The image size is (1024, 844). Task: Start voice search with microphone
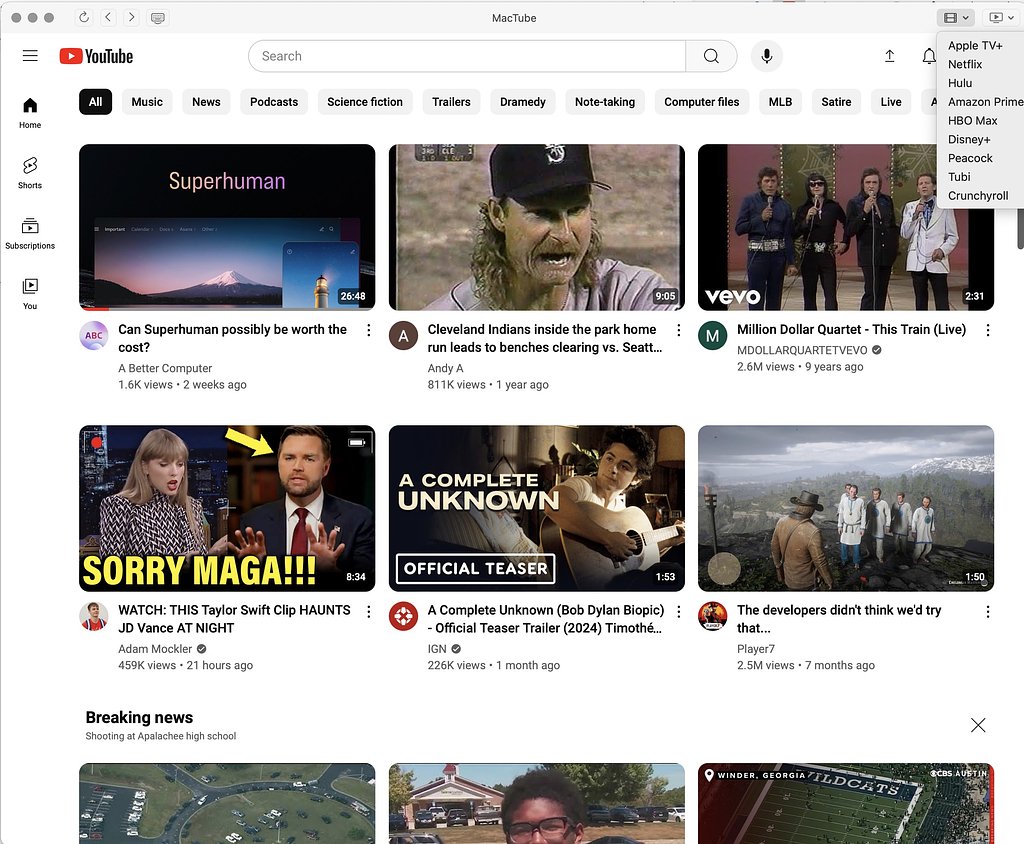pos(767,56)
